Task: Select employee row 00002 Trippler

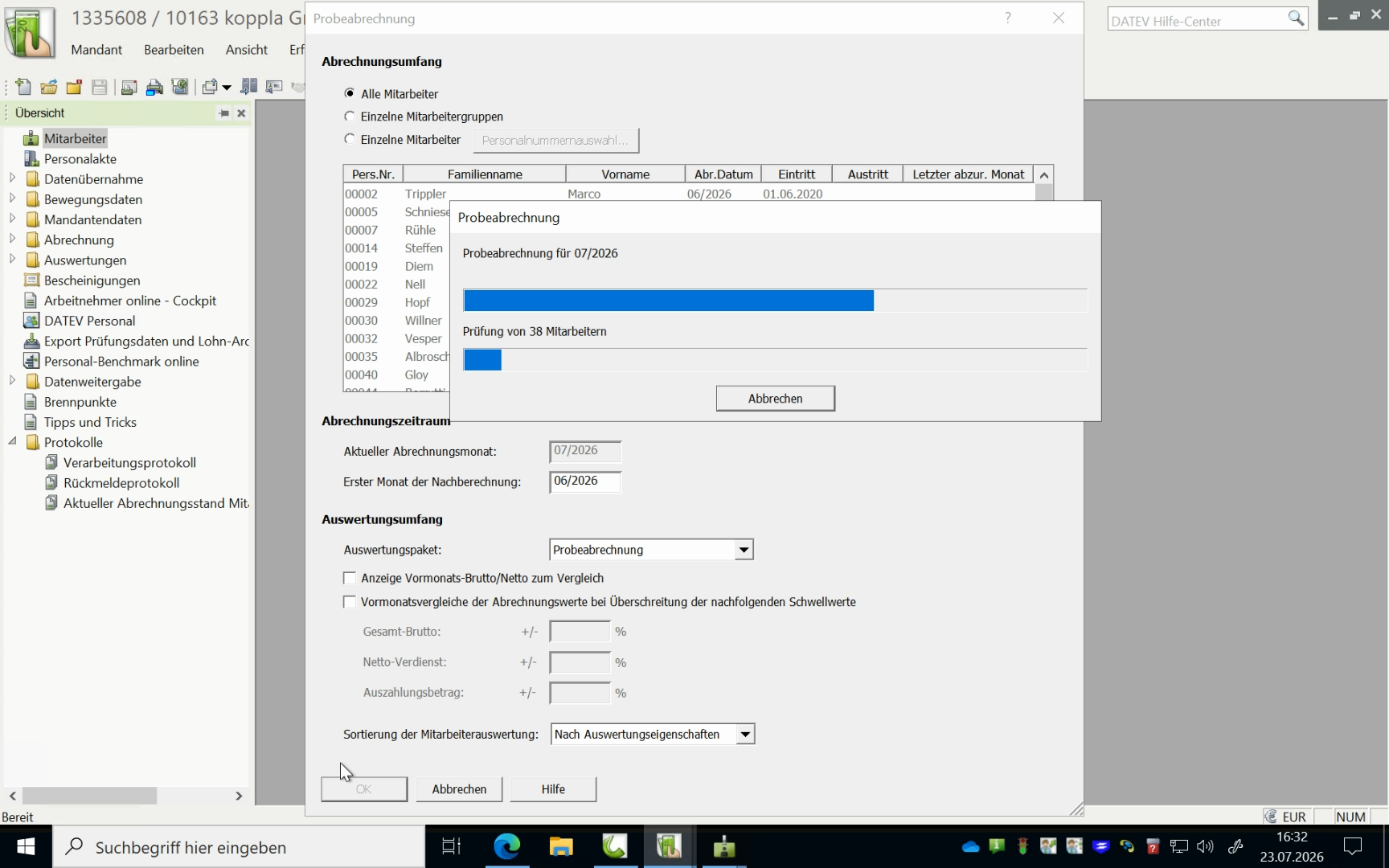Action: [689, 194]
